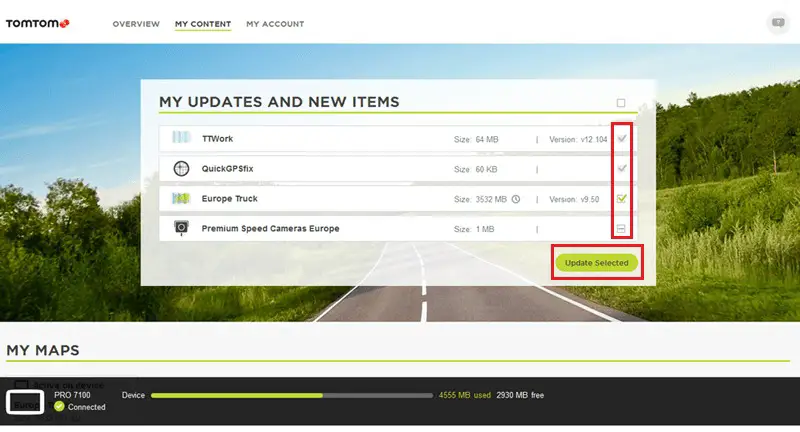Viewport: 800px width, 432px height.
Task: Click the device thumbnail in status bar
Action: (25, 402)
